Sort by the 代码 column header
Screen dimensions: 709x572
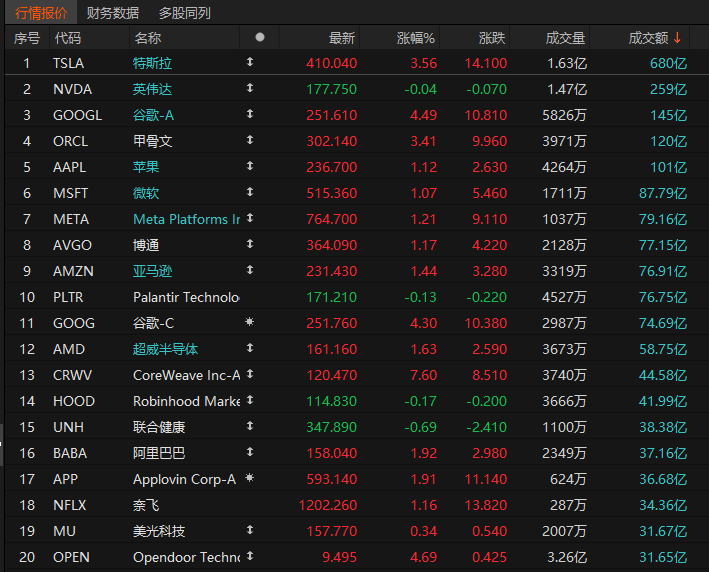point(68,38)
